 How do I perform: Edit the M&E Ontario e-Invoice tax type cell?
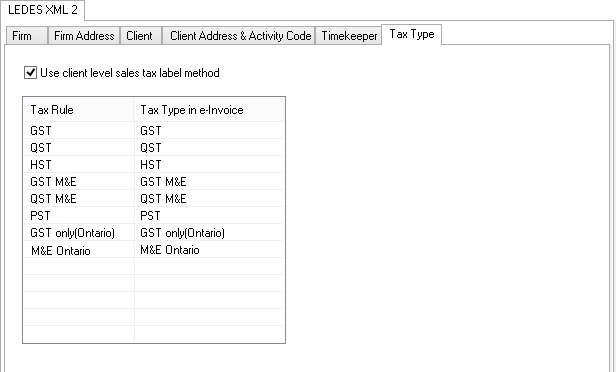coord(209,250)
